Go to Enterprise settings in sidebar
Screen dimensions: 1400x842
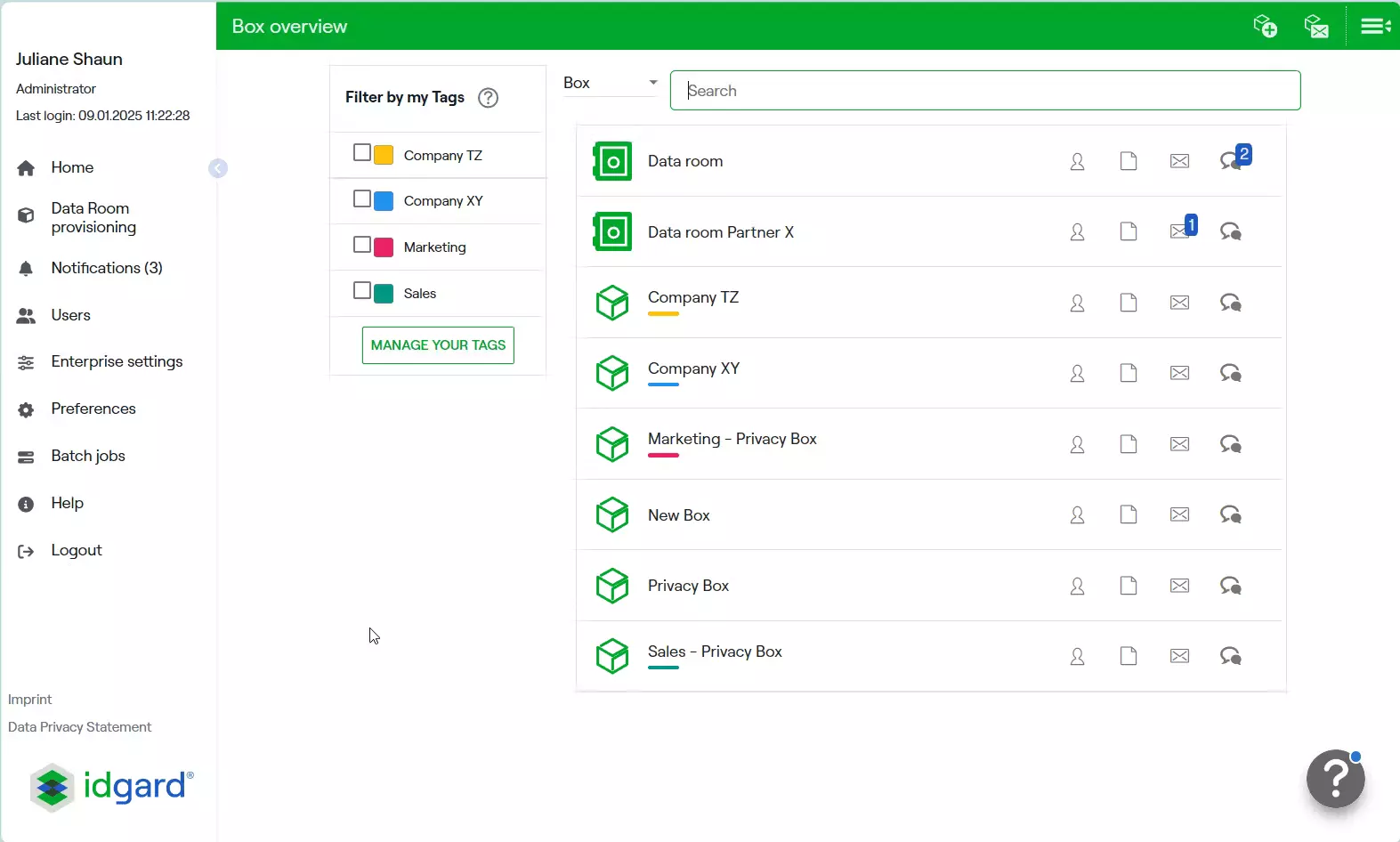coord(117,361)
